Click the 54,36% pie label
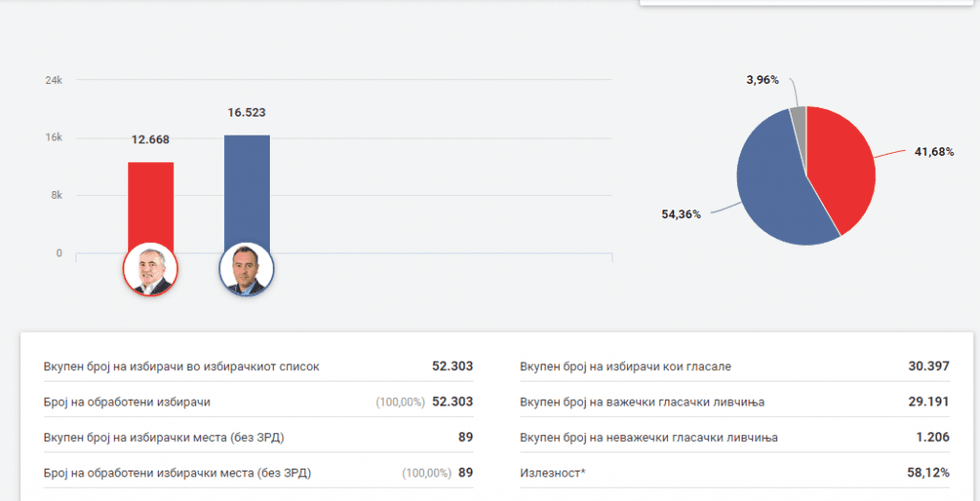The height and width of the screenshot is (501, 980). tap(681, 214)
